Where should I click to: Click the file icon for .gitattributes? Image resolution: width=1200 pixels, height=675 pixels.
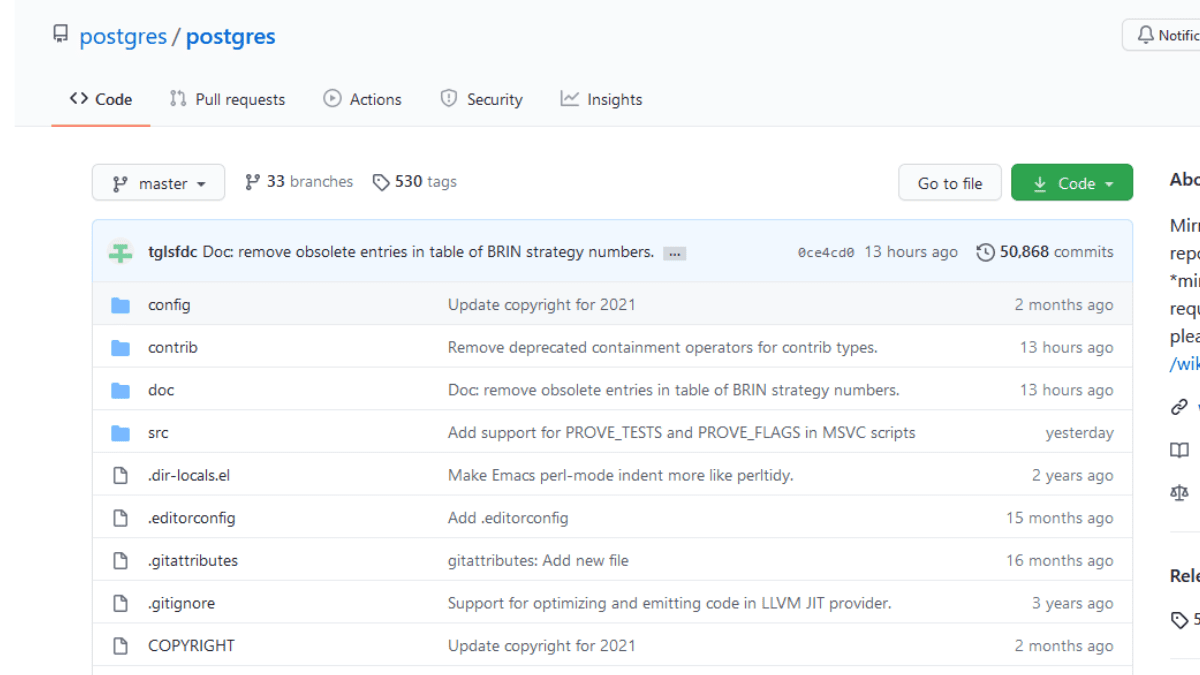[121, 561]
